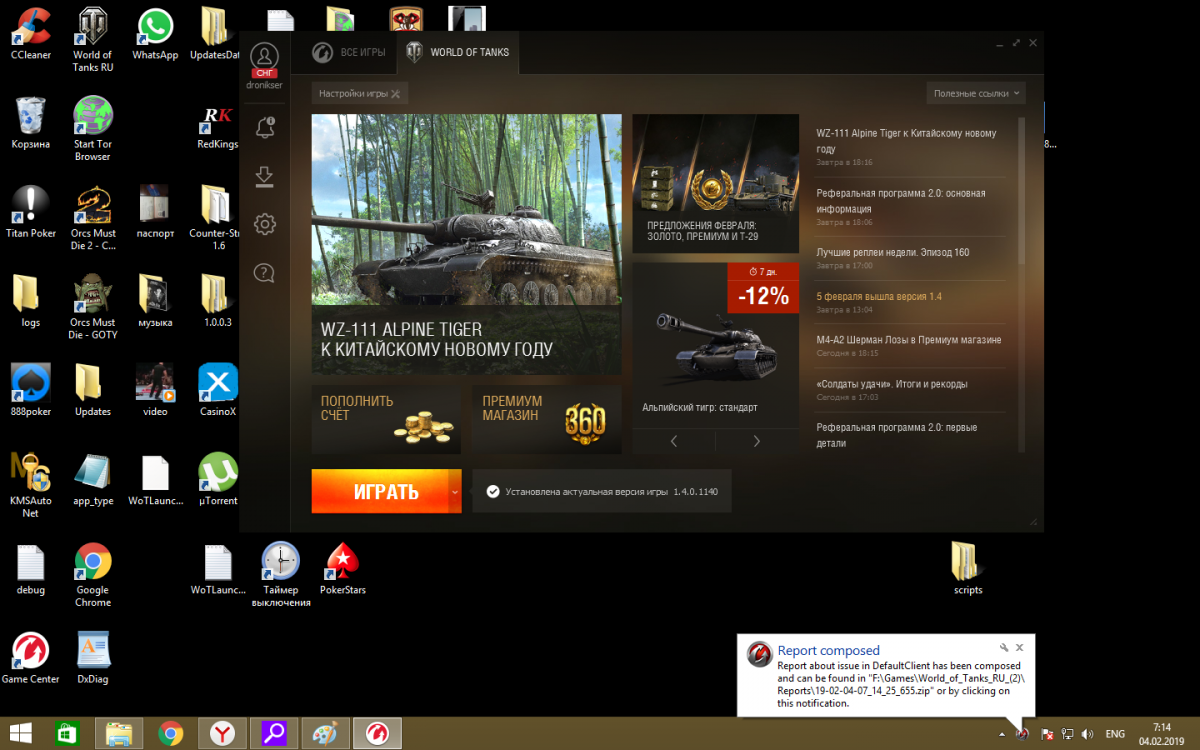Expand the arrow next to ИГРАТЬ button
The width and height of the screenshot is (1200, 750).
pyautogui.click(x=455, y=492)
